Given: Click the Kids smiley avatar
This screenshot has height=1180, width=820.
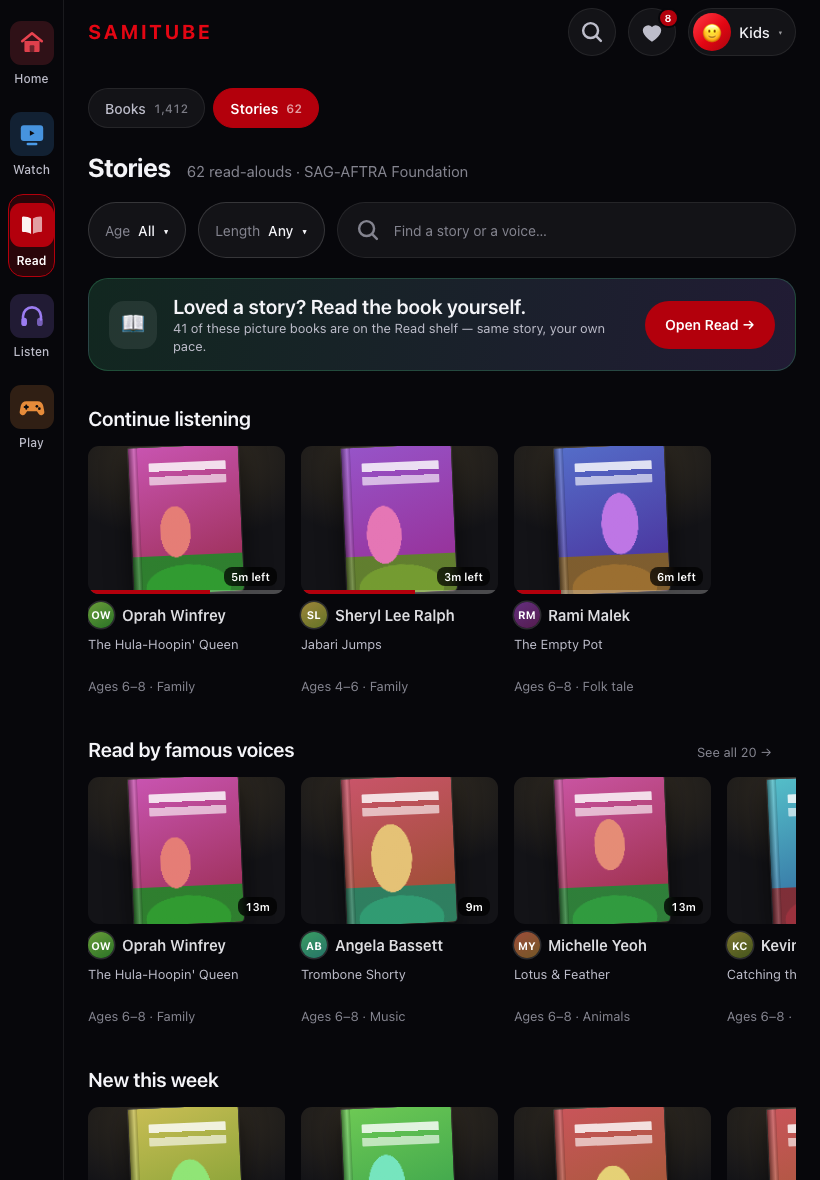Looking at the screenshot, I should pyautogui.click(x=712, y=32).
